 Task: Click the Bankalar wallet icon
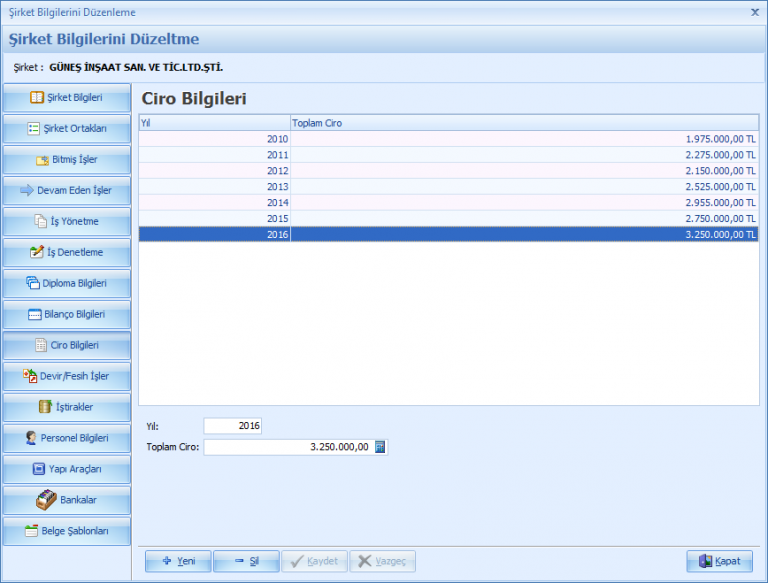[x=44, y=500]
